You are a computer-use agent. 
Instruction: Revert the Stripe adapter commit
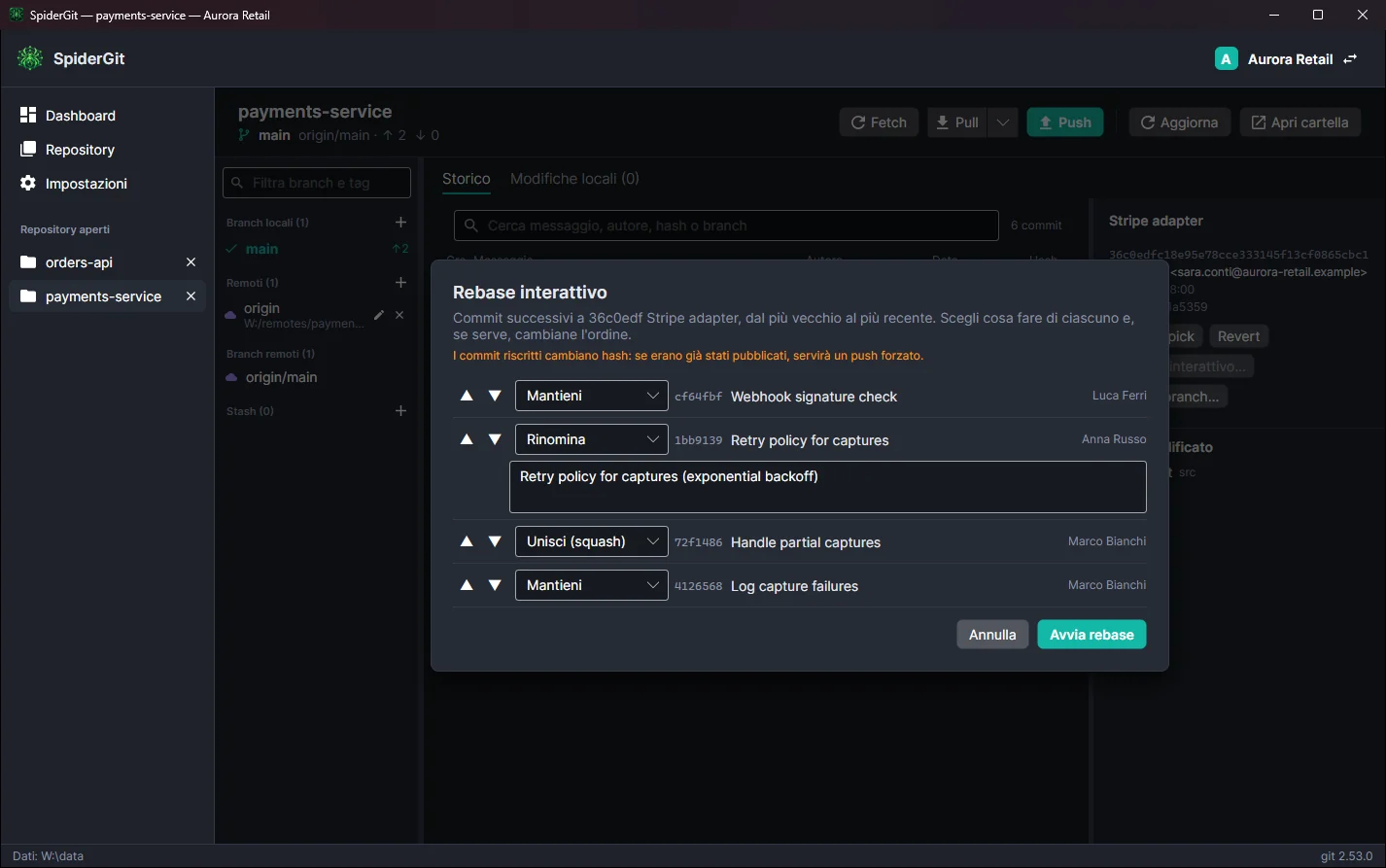click(x=1238, y=336)
